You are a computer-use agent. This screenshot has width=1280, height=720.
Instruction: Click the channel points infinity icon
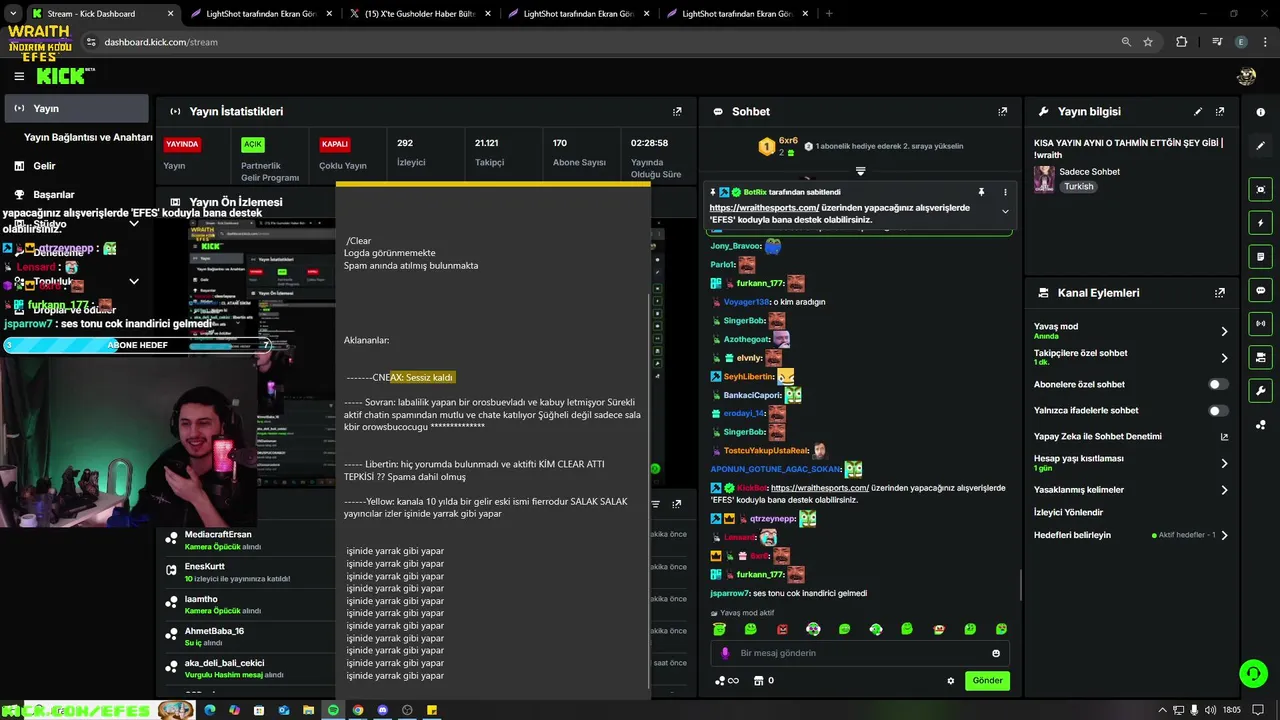(x=727, y=681)
